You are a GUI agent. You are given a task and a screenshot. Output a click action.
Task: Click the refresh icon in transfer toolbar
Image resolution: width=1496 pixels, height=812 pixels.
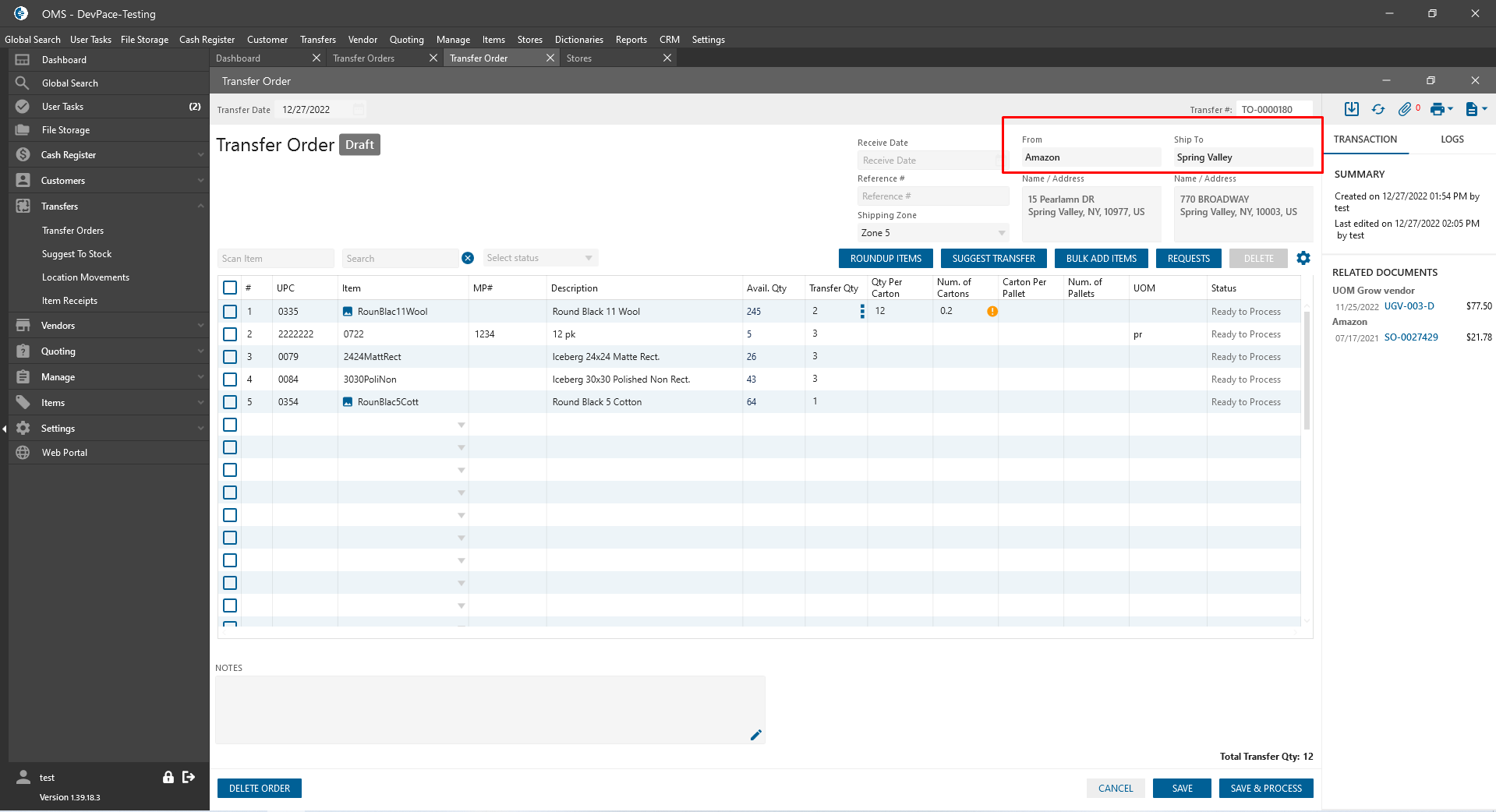click(1378, 110)
